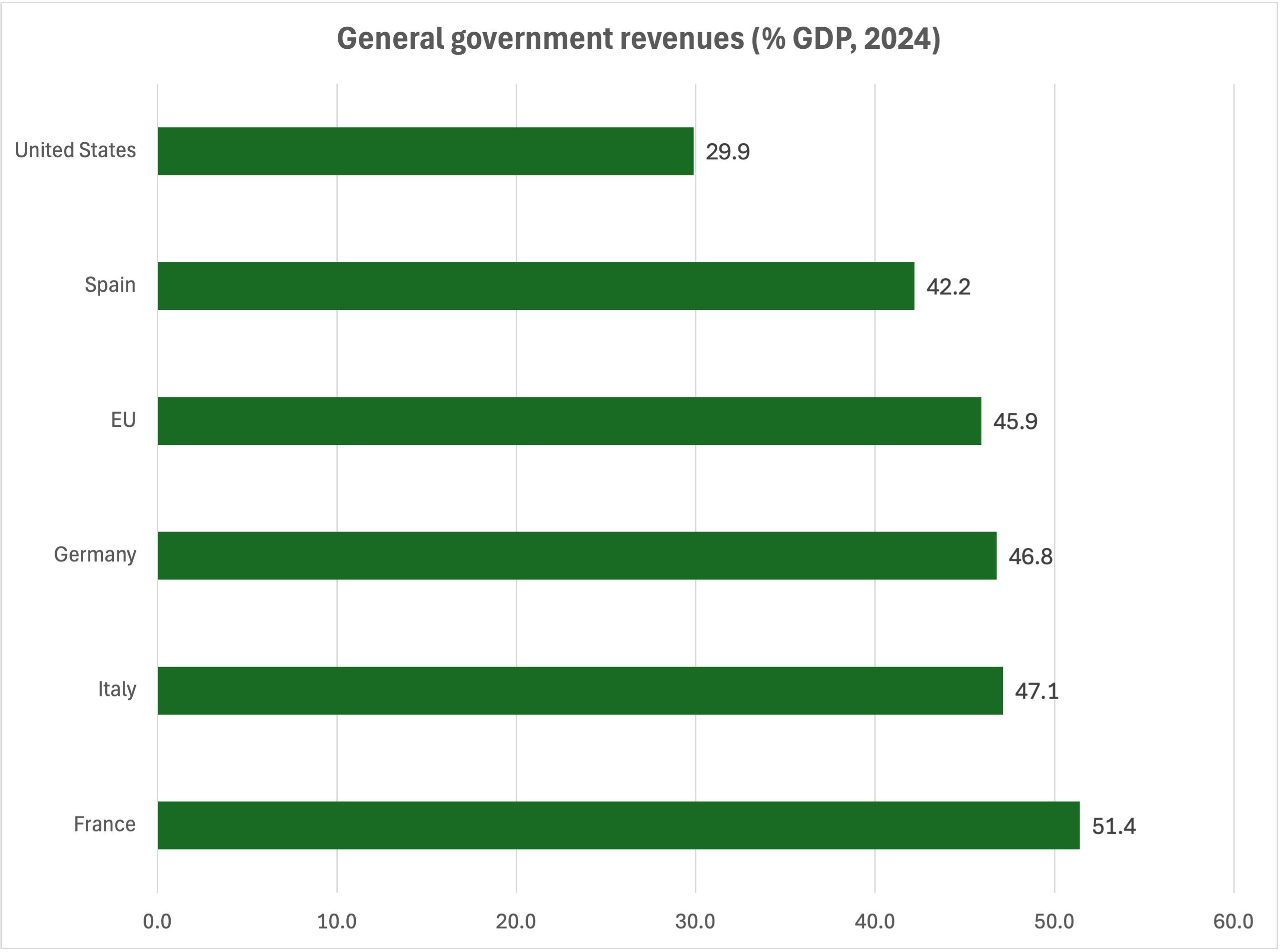Viewport: 1281px width, 952px height.
Task: Click the 29.9 data label
Action: (727, 152)
